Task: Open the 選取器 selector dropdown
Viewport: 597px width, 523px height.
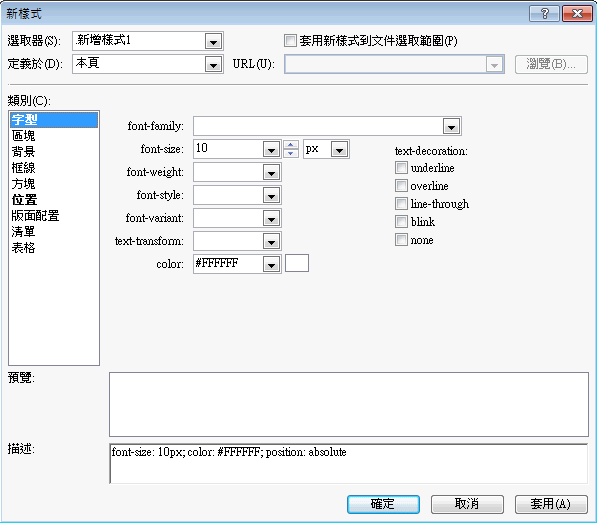Action: [x=213, y=41]
